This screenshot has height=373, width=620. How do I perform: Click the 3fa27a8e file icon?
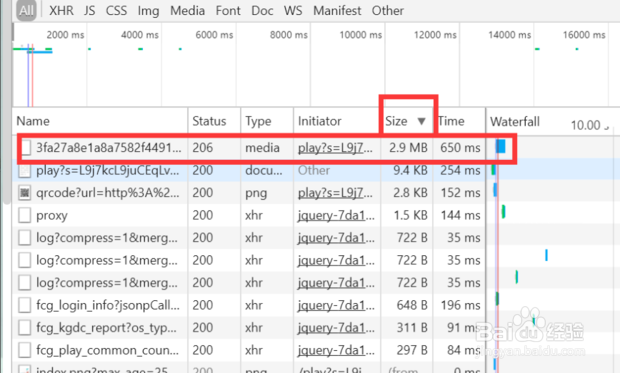click(x=26, y=148)
